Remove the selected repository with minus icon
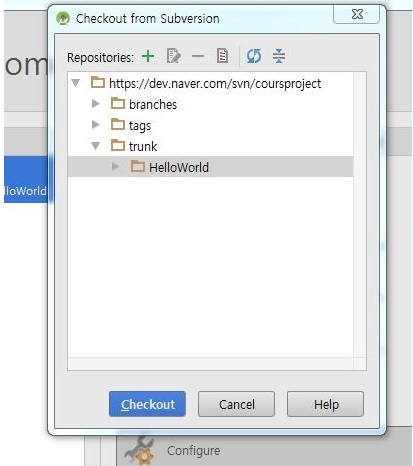Screen dimensions: 413x466 pyautogui.click(x=198, y=56)
